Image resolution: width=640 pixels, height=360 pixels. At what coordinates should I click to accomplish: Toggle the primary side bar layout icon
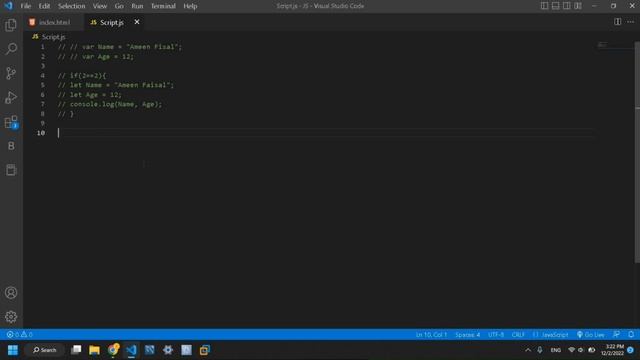pos(544,6)
